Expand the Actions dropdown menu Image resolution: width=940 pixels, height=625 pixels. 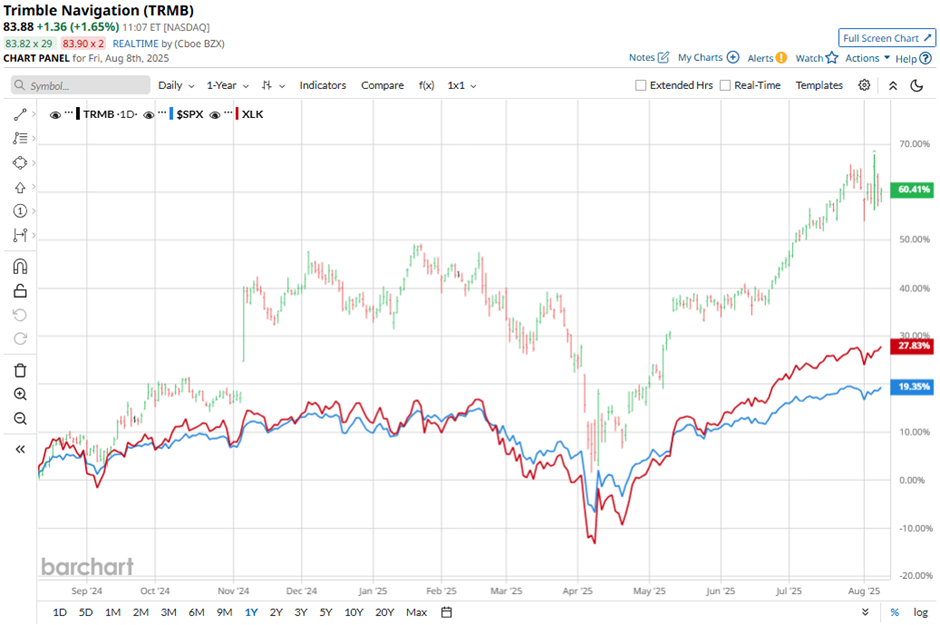point(867,58)
